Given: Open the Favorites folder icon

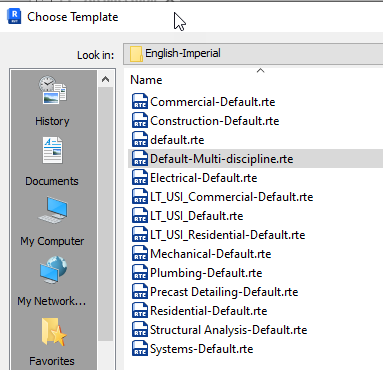Looking at the screenshot, I should pyautogui.click(x=54, y=332).
